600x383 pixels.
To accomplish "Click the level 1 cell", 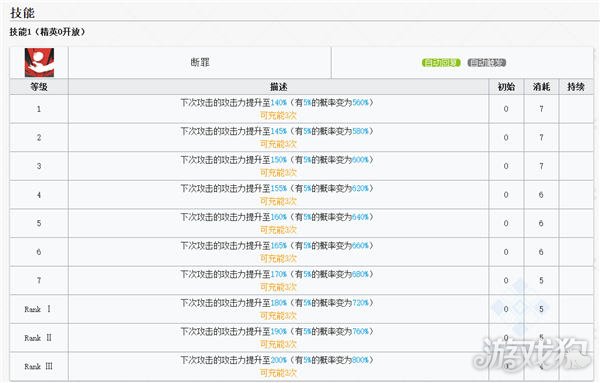I will point(39,109).
